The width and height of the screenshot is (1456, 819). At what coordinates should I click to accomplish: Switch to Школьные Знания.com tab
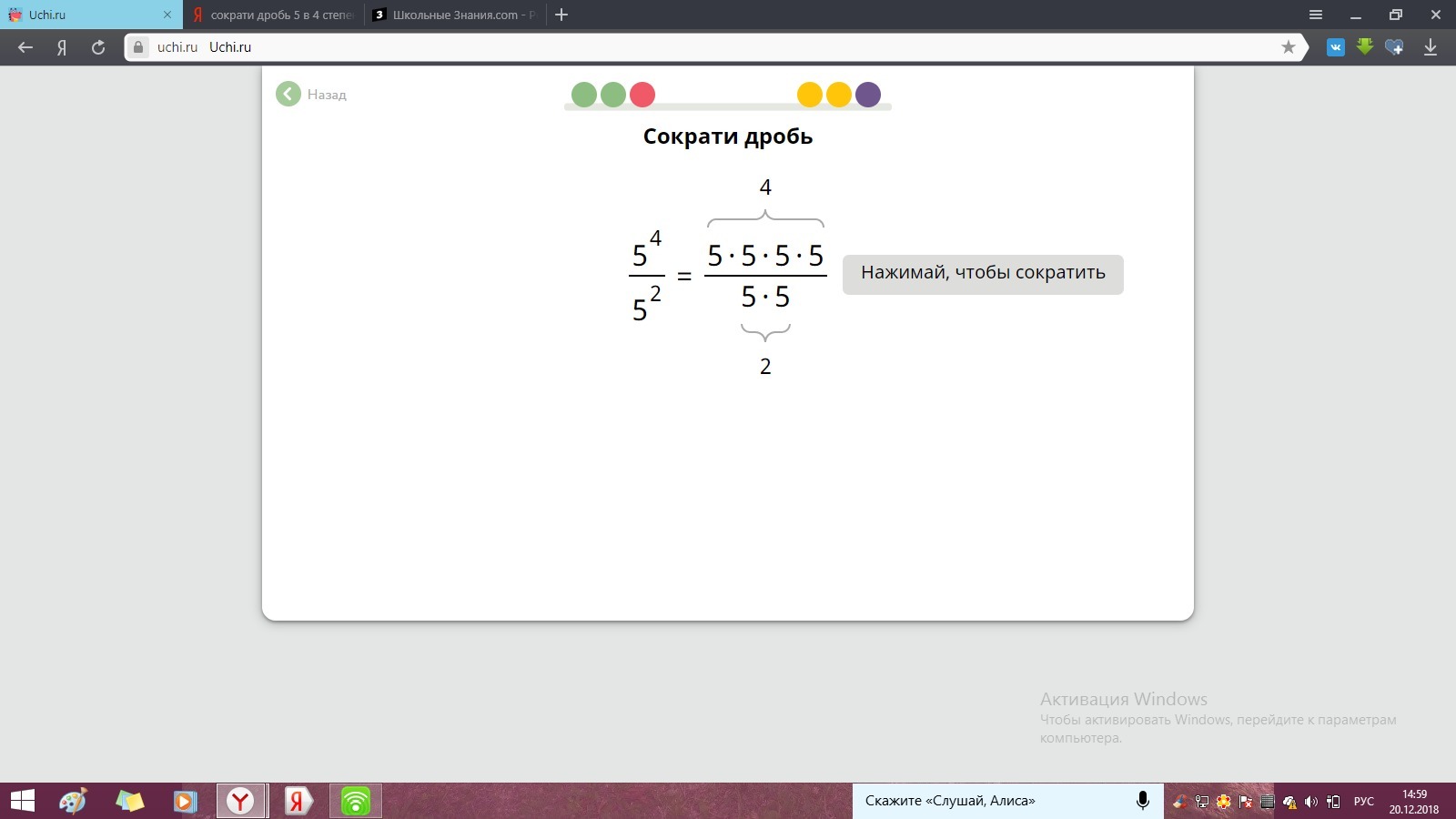455,15
